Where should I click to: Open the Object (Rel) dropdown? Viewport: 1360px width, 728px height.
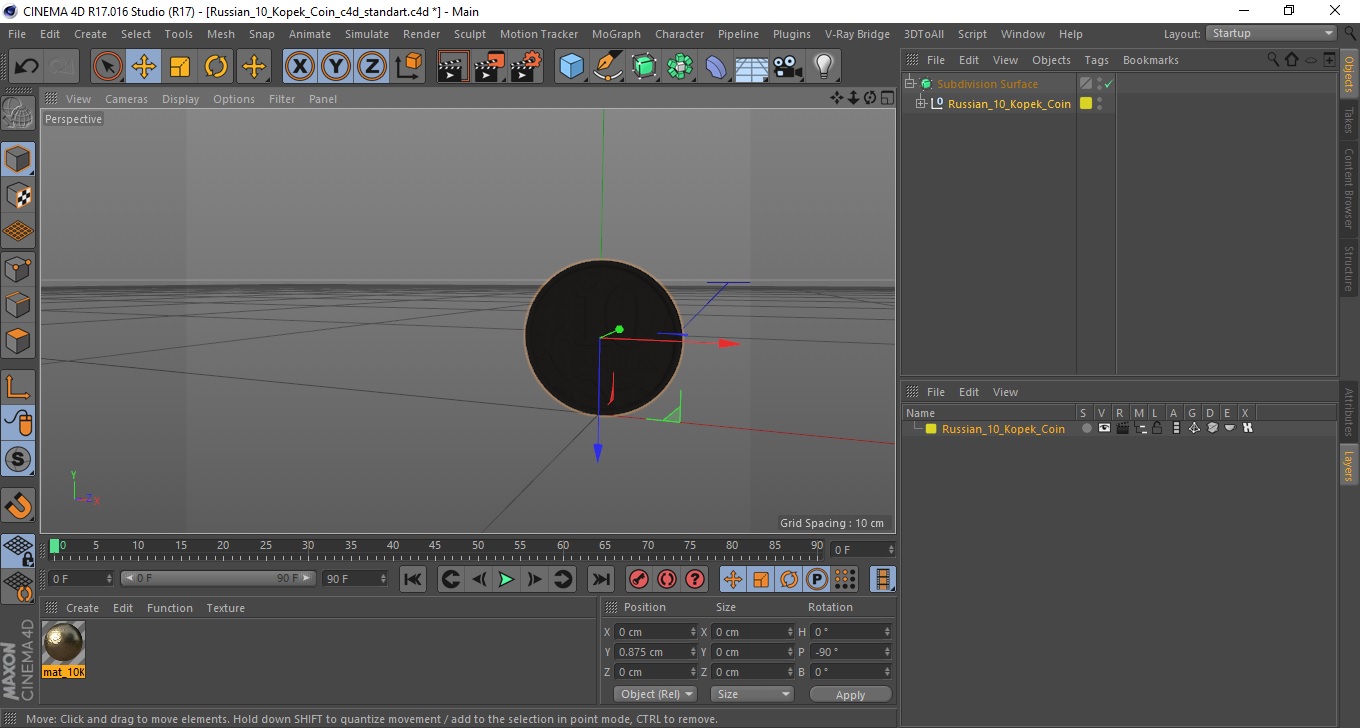coord(656,694)
